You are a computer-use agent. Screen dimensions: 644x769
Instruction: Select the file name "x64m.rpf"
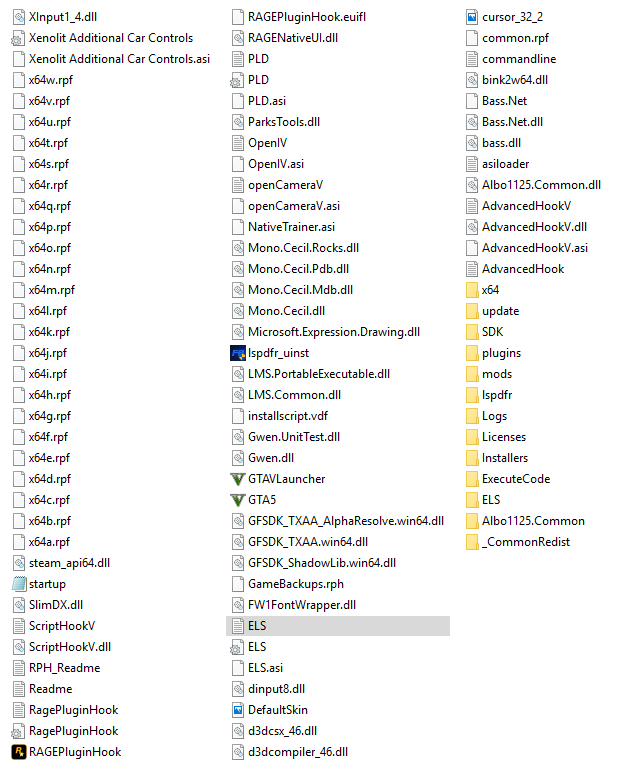click(52, 290)
